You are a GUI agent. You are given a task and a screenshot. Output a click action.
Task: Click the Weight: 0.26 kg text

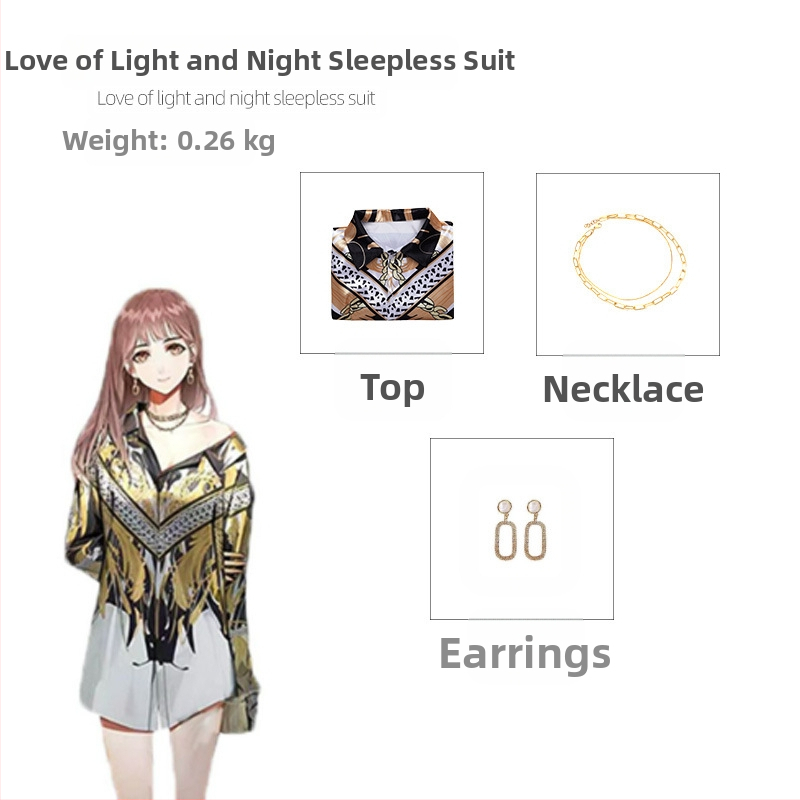click(169, 141)
